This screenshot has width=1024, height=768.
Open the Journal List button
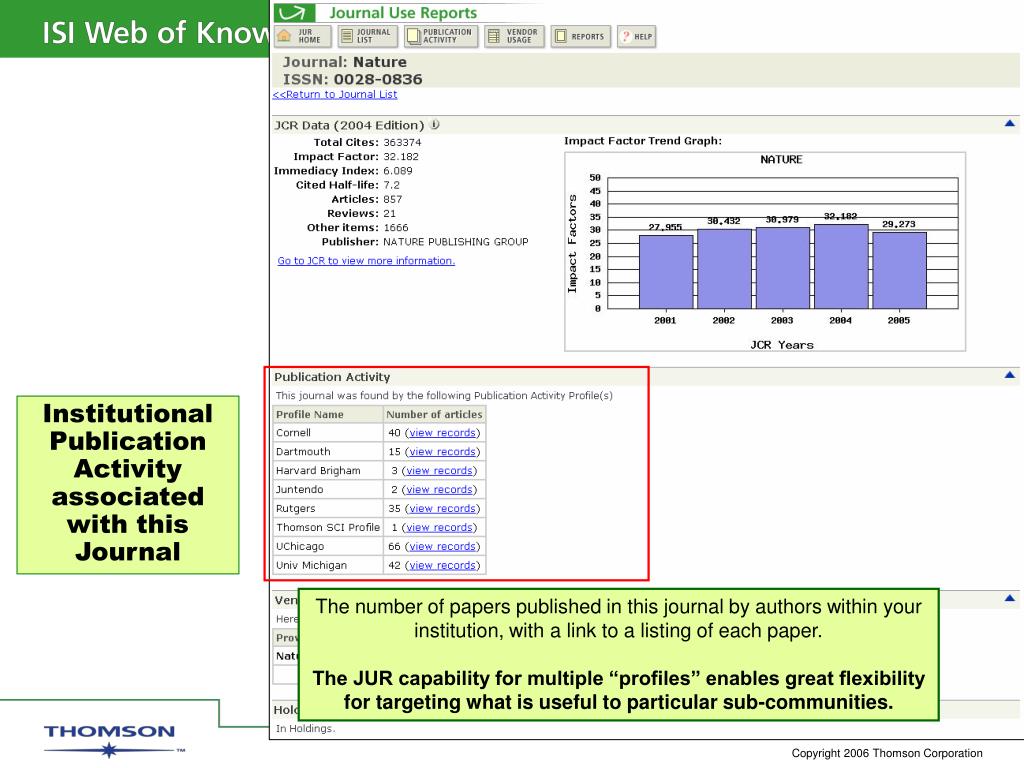coord(368,36)
